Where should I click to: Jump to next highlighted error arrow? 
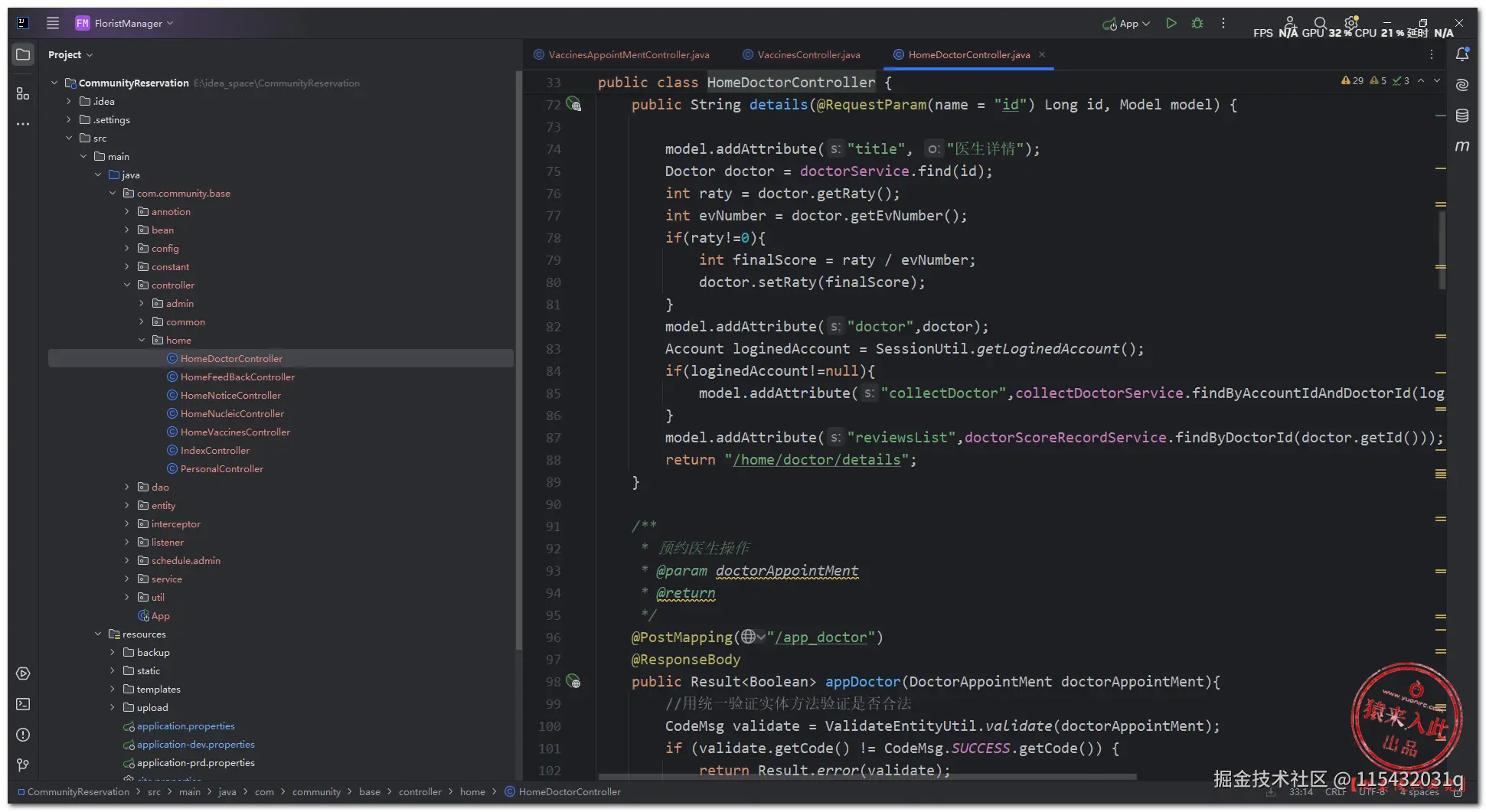[x=1437, y=80]
